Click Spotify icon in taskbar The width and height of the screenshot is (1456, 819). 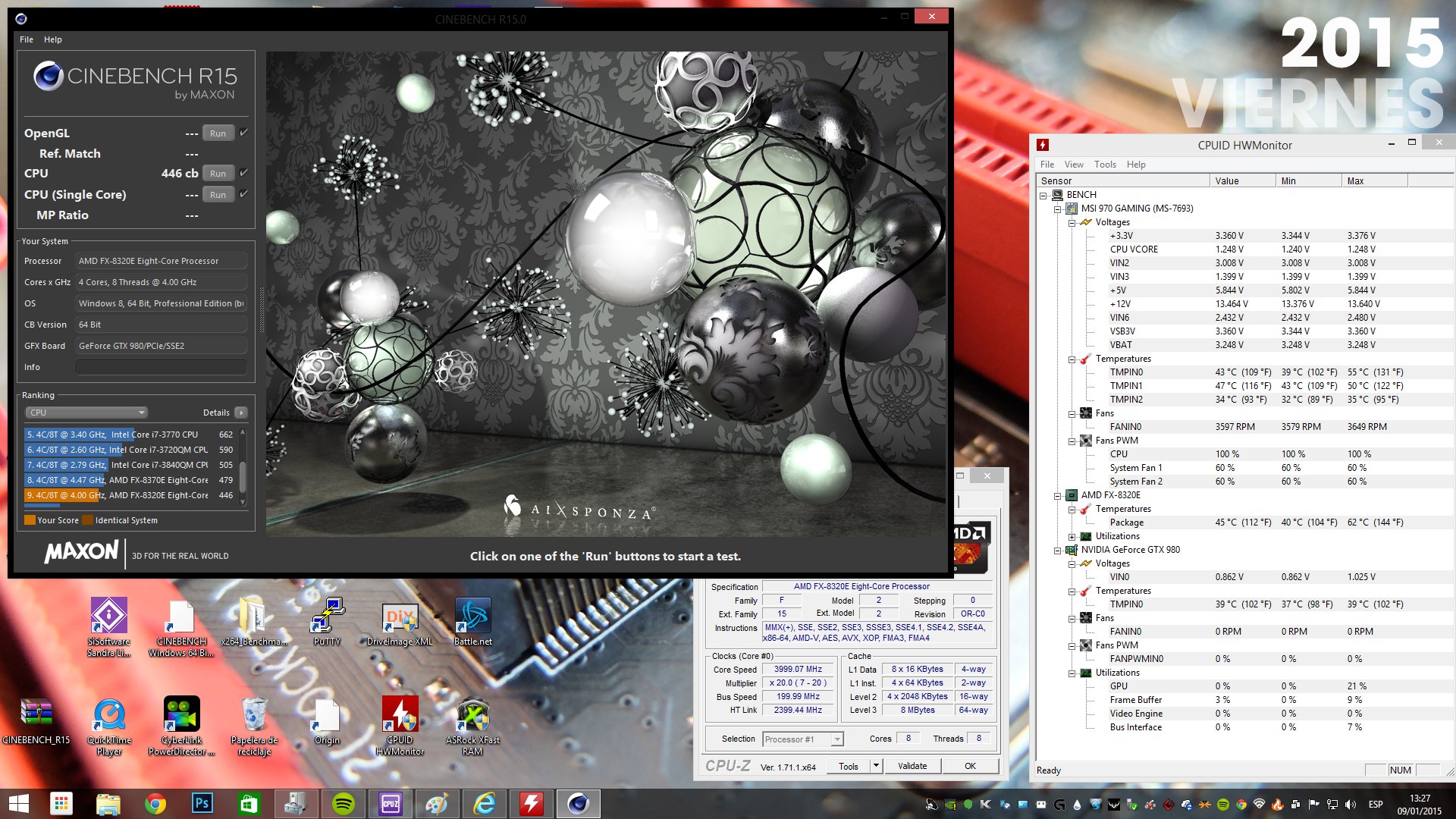pyautogui.click(x=344, y=804)
